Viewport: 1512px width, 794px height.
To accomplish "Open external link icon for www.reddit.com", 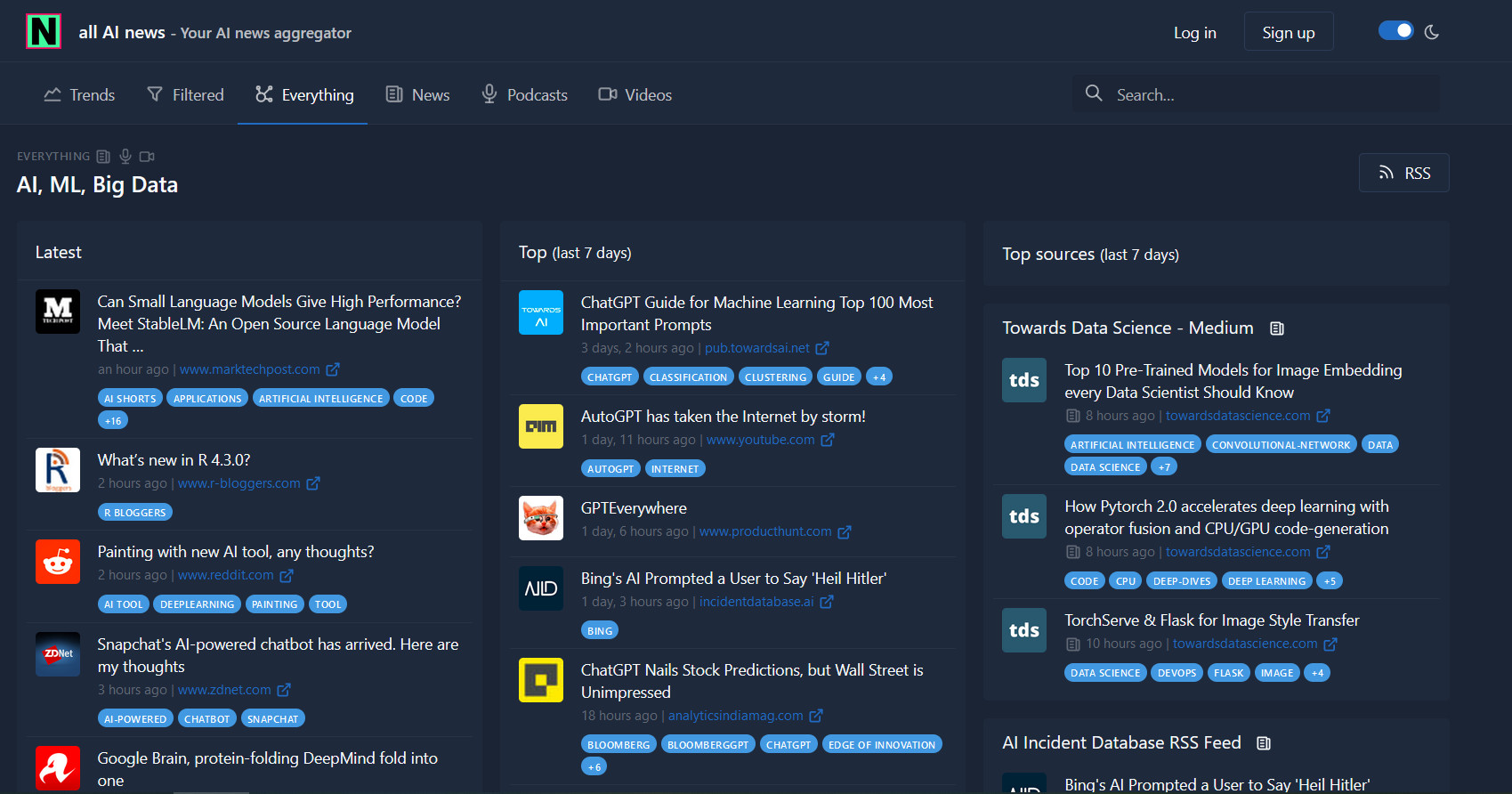I will [x=287, y=576].
